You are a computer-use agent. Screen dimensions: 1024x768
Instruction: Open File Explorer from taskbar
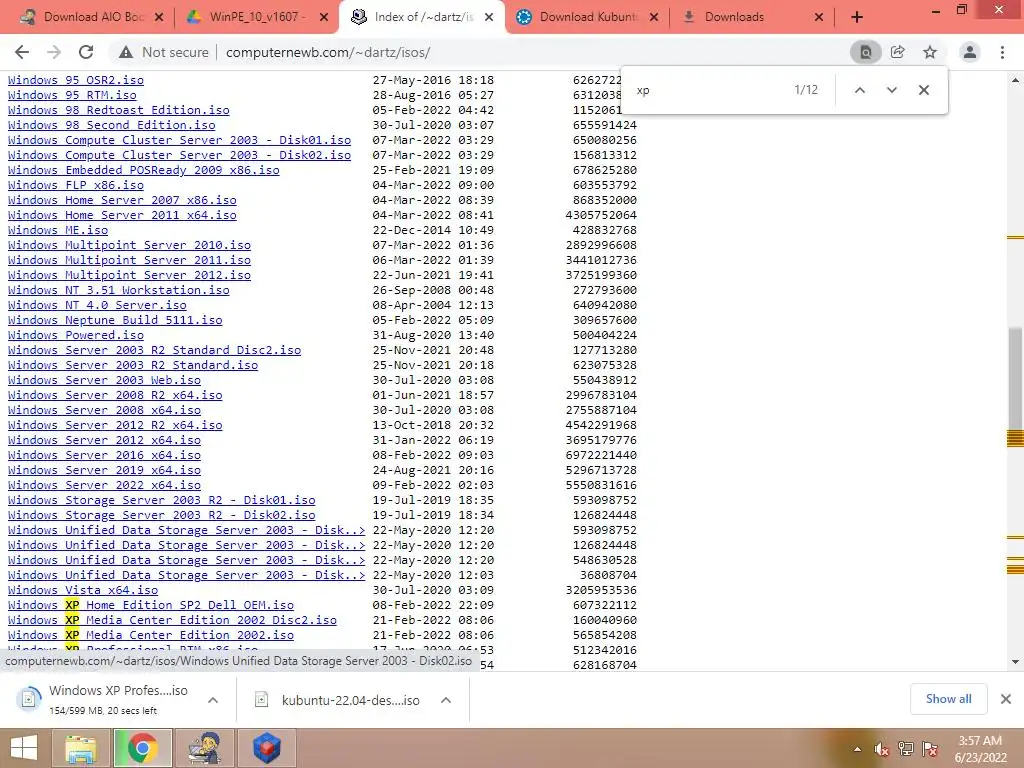click(80, 748)
